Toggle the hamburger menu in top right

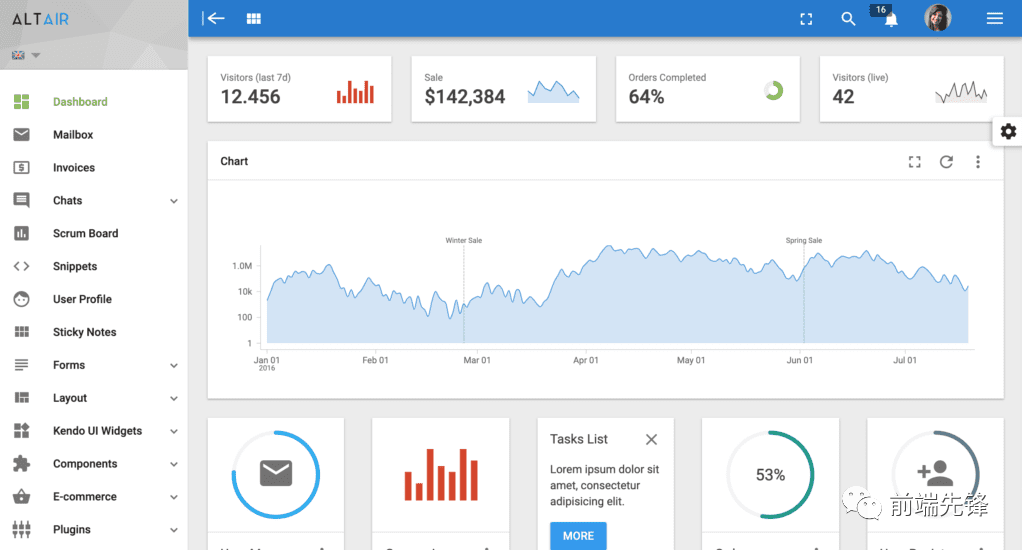click(994, 18)
